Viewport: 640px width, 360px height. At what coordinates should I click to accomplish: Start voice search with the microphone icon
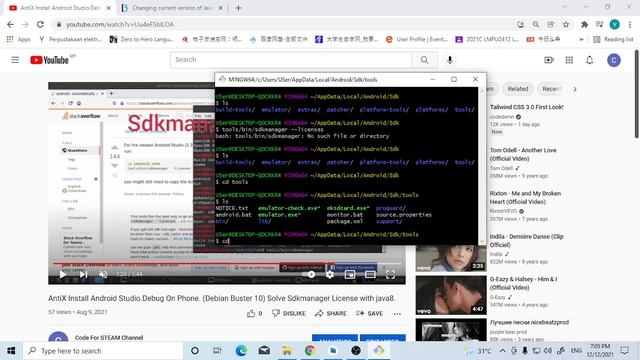pos(450,60)
